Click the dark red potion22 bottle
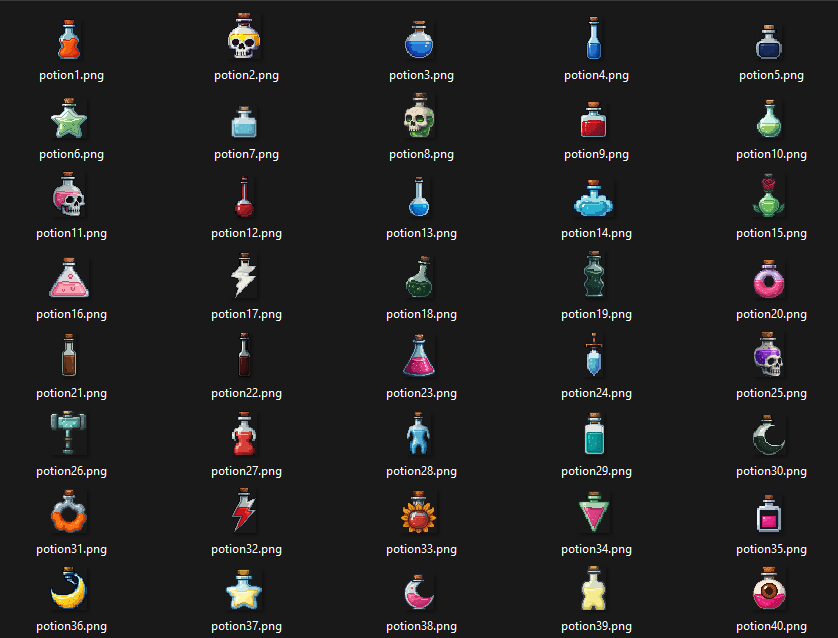 point(244,354)
